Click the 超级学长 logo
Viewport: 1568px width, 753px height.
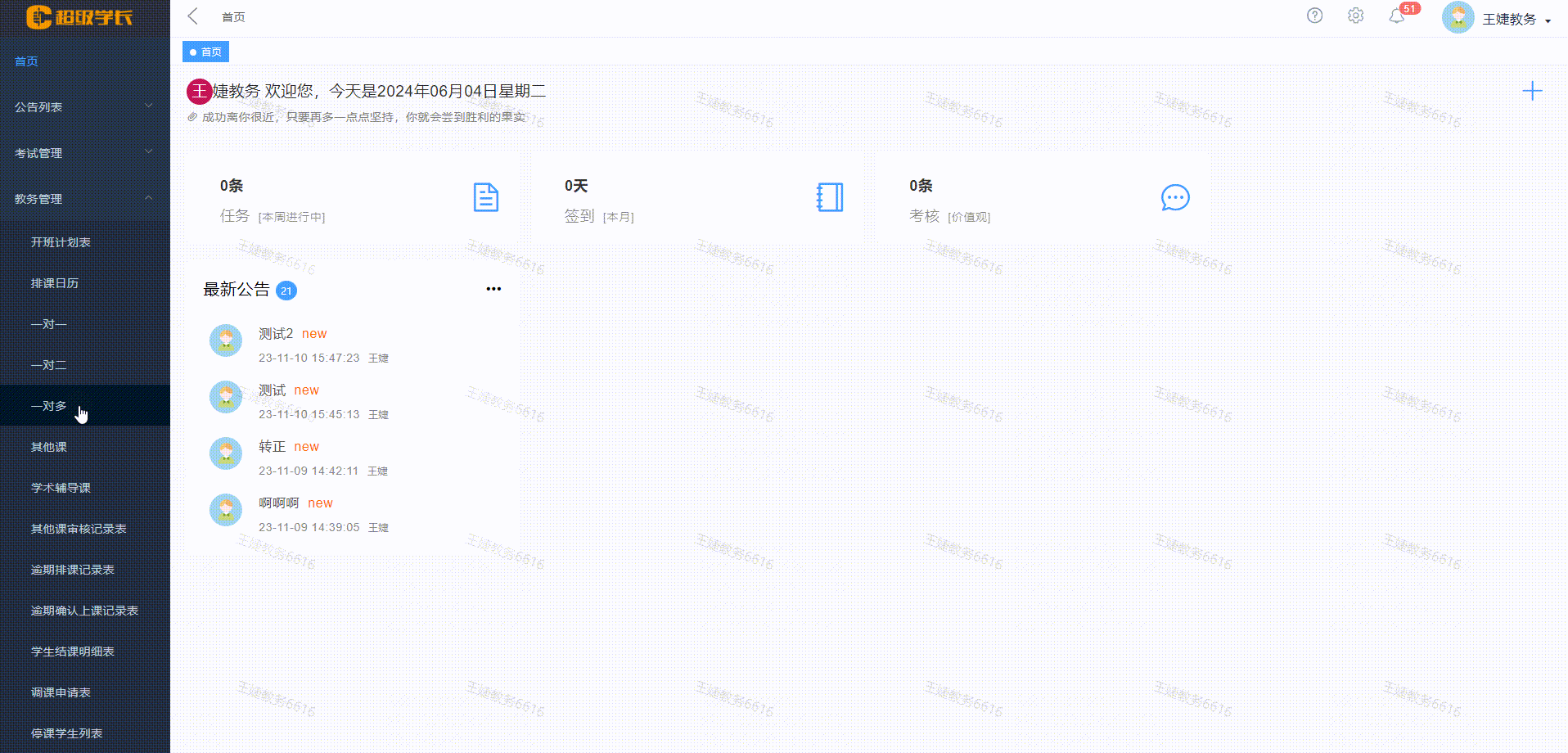pyautogui.click(x=78, y=17)
